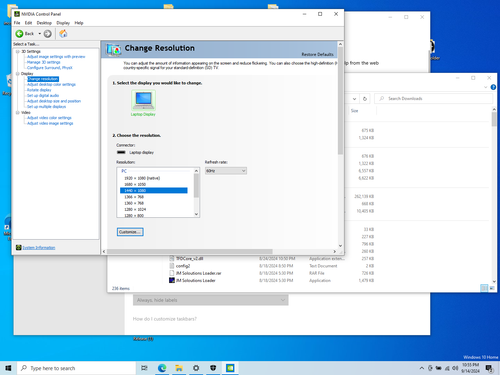Screen dimensions: 500x375
Task: Collapse the Display tree node
Action: click(18, 74)
